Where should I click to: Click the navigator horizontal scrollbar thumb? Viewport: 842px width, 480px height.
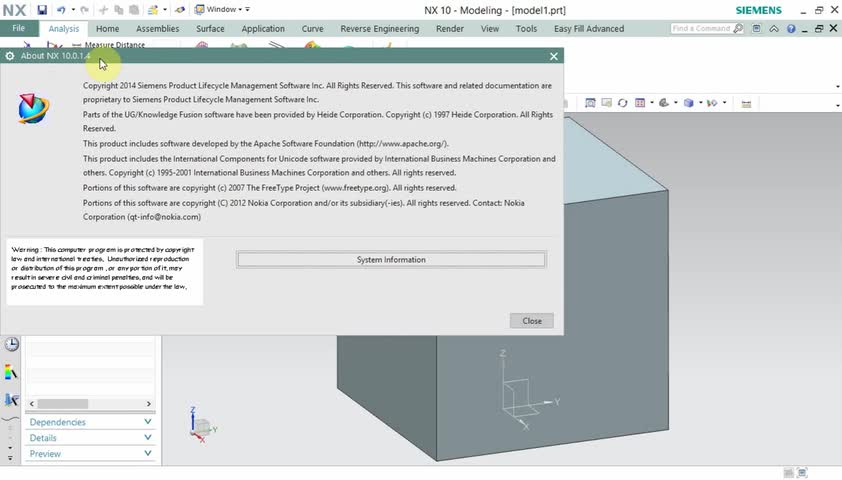(x=63, y=403)
